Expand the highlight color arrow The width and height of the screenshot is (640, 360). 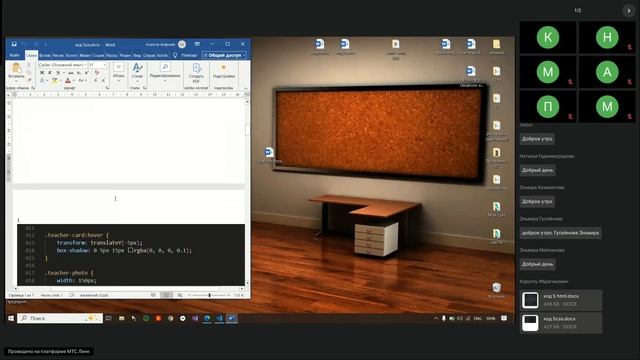point(61,80)
